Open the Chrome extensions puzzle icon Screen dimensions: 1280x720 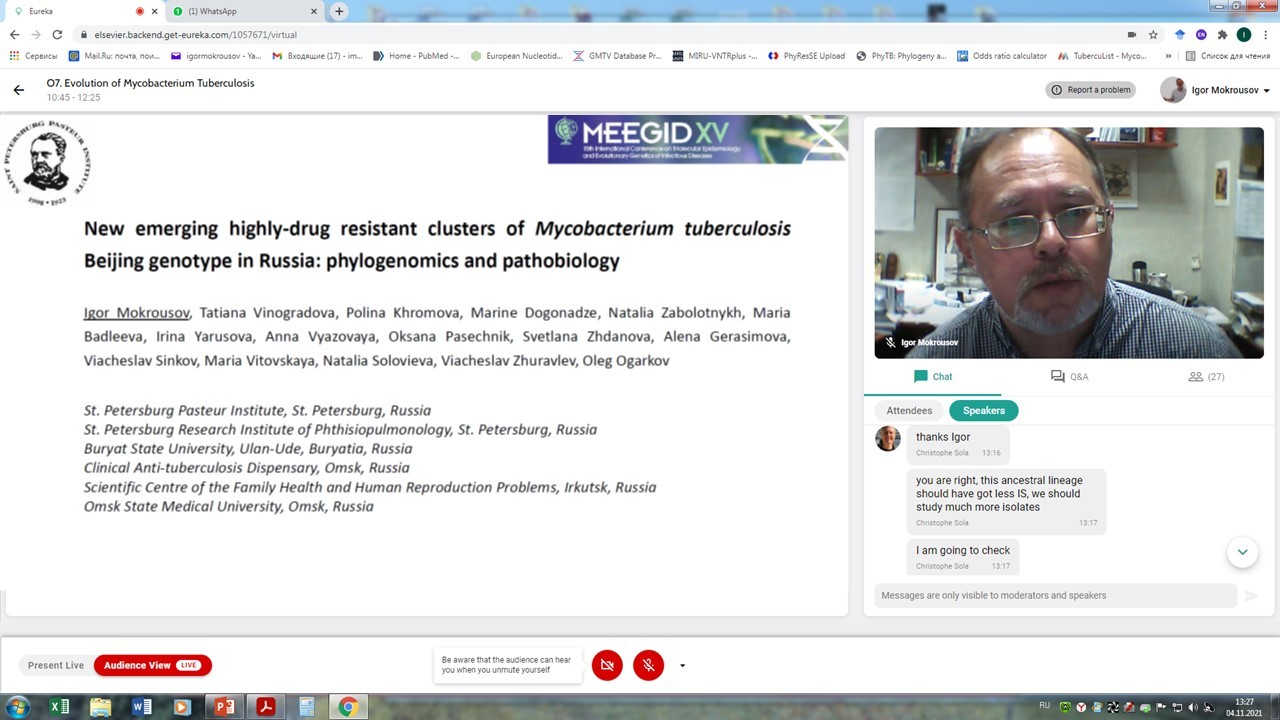click(x=1222, y=34)
